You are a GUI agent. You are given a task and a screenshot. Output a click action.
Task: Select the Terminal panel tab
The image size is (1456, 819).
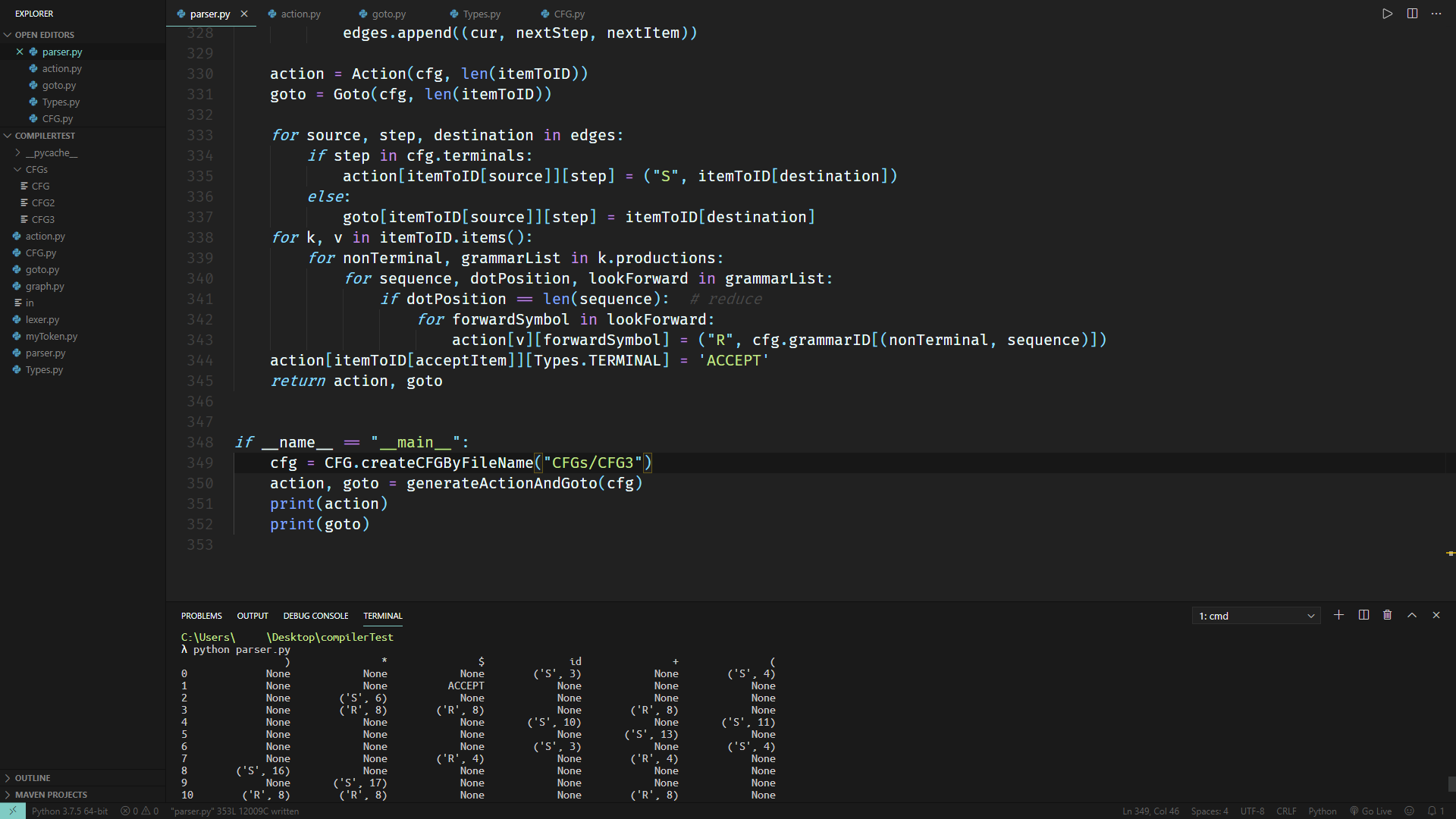pos(382,616)
